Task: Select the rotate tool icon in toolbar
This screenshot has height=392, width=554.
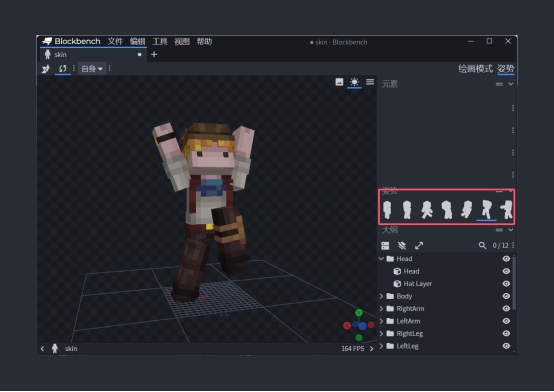Action: coord(63,69)
